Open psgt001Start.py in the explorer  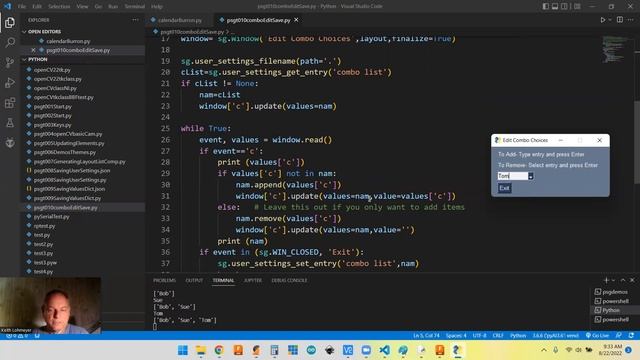pyautogui.click(x=53, y=107)
